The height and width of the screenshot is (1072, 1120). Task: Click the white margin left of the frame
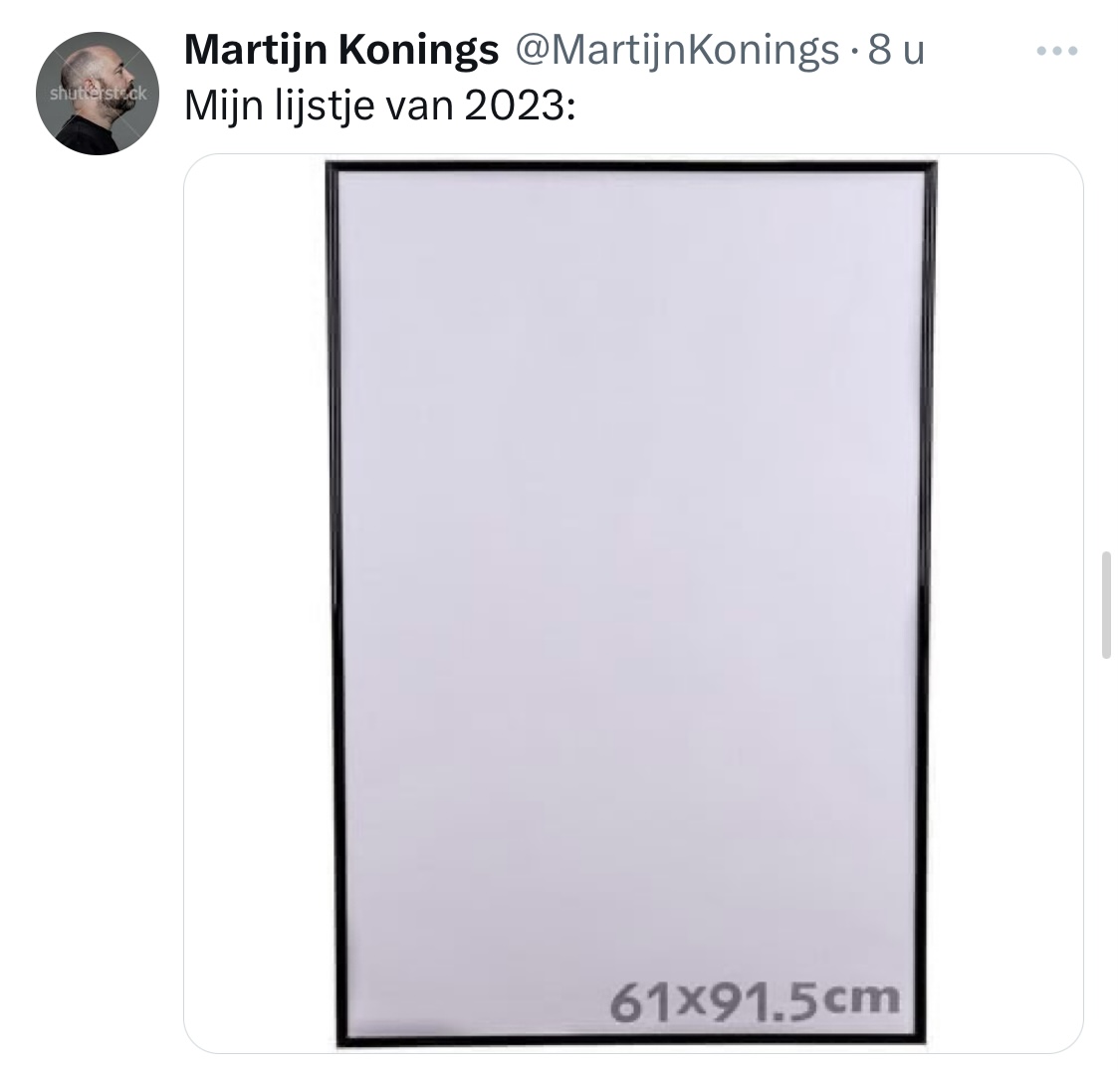pyautogui.click(x=255, y=603)
